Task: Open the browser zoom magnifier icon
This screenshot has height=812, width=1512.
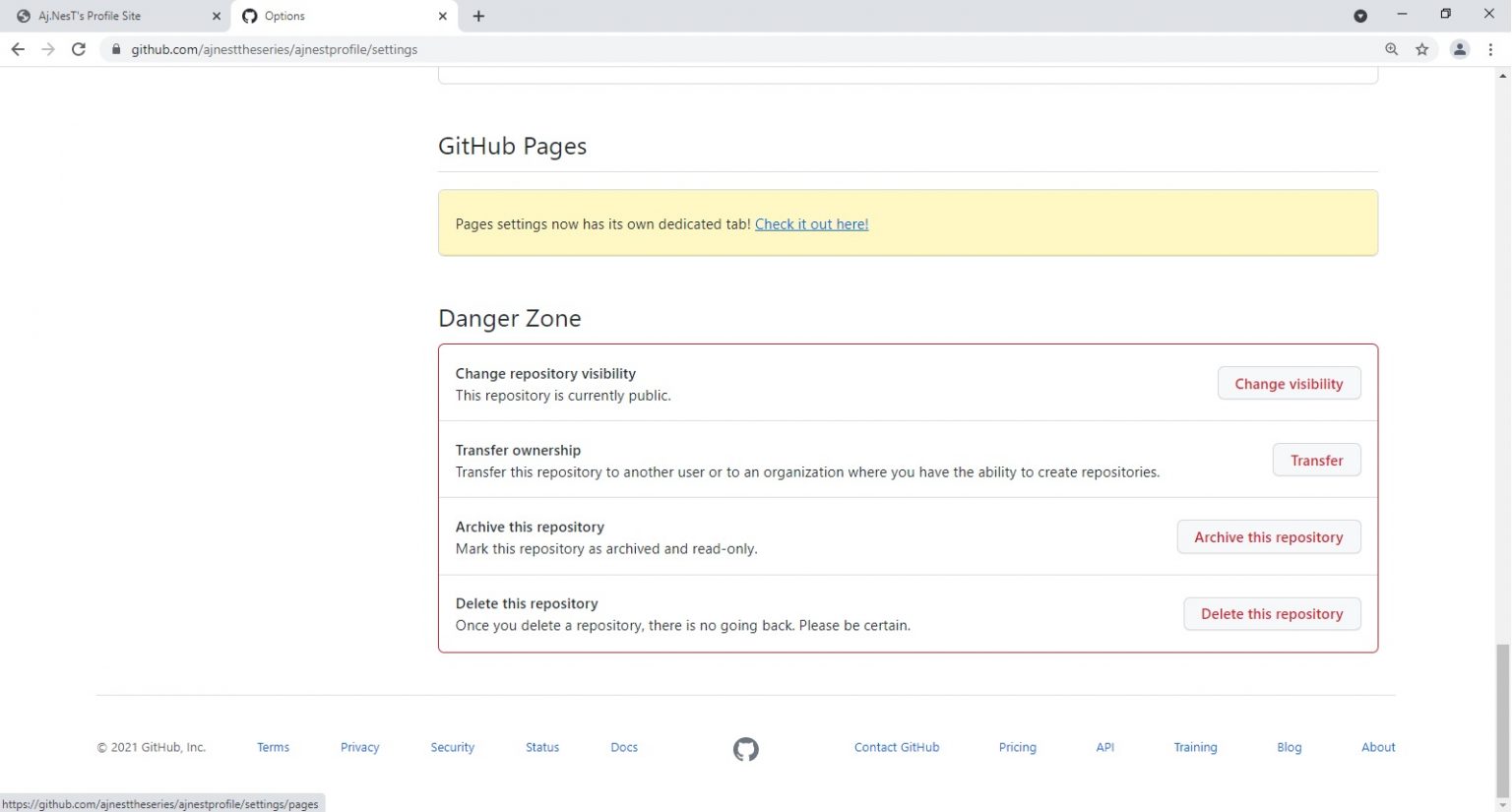Action: click(x=1391, y=49)
